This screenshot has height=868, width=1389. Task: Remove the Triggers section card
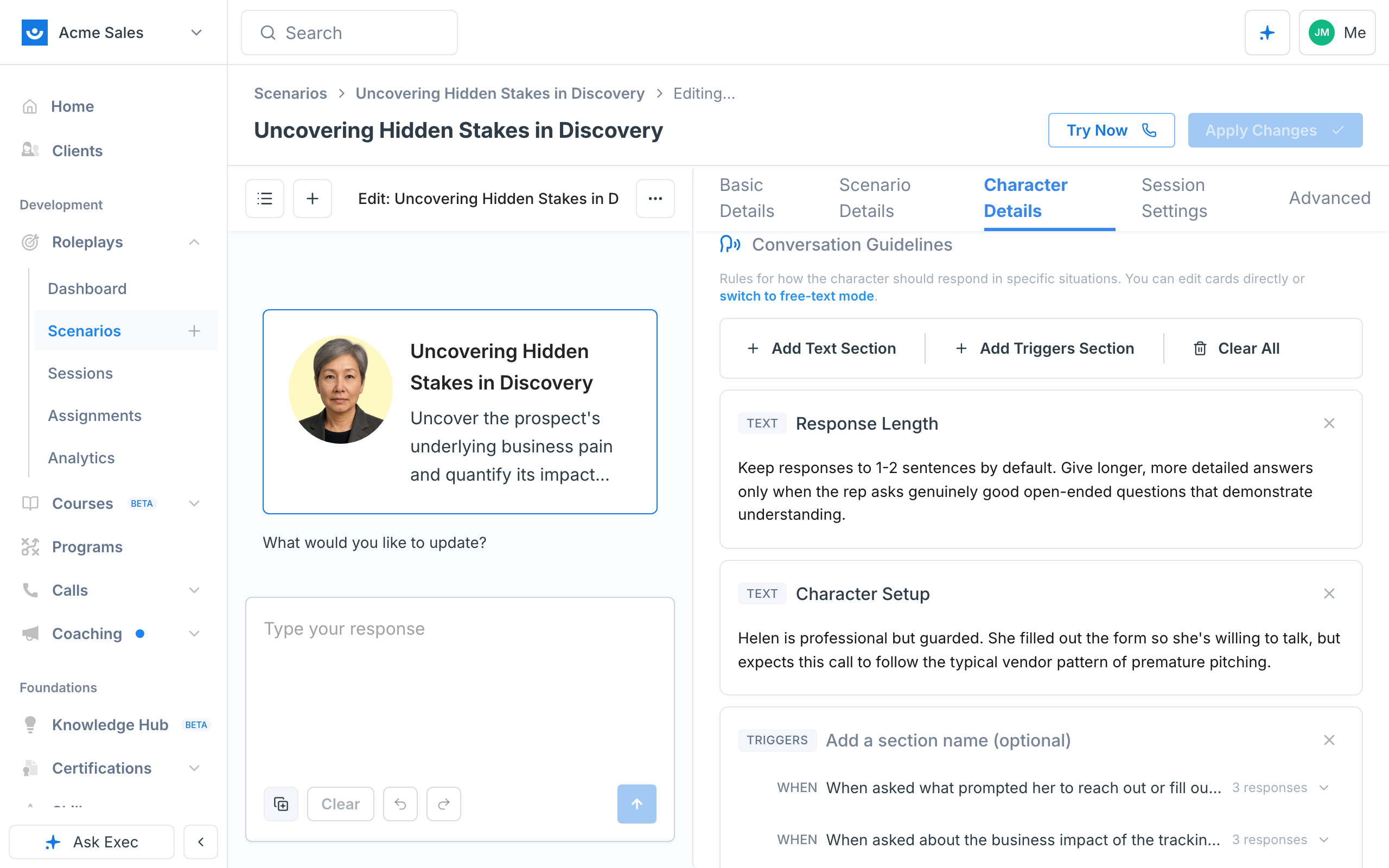tap(1329, 740)
